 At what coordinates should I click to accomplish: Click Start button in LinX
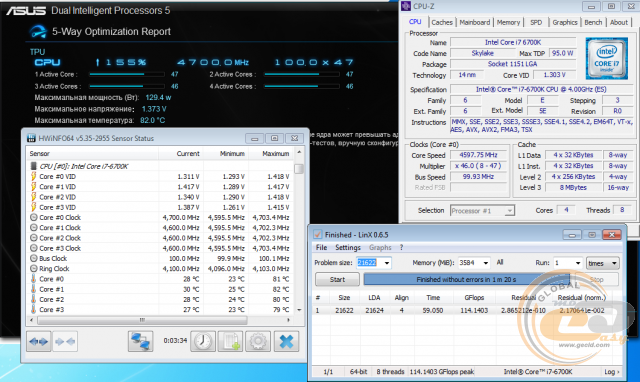pyautogui.click(x=337, y=280)
